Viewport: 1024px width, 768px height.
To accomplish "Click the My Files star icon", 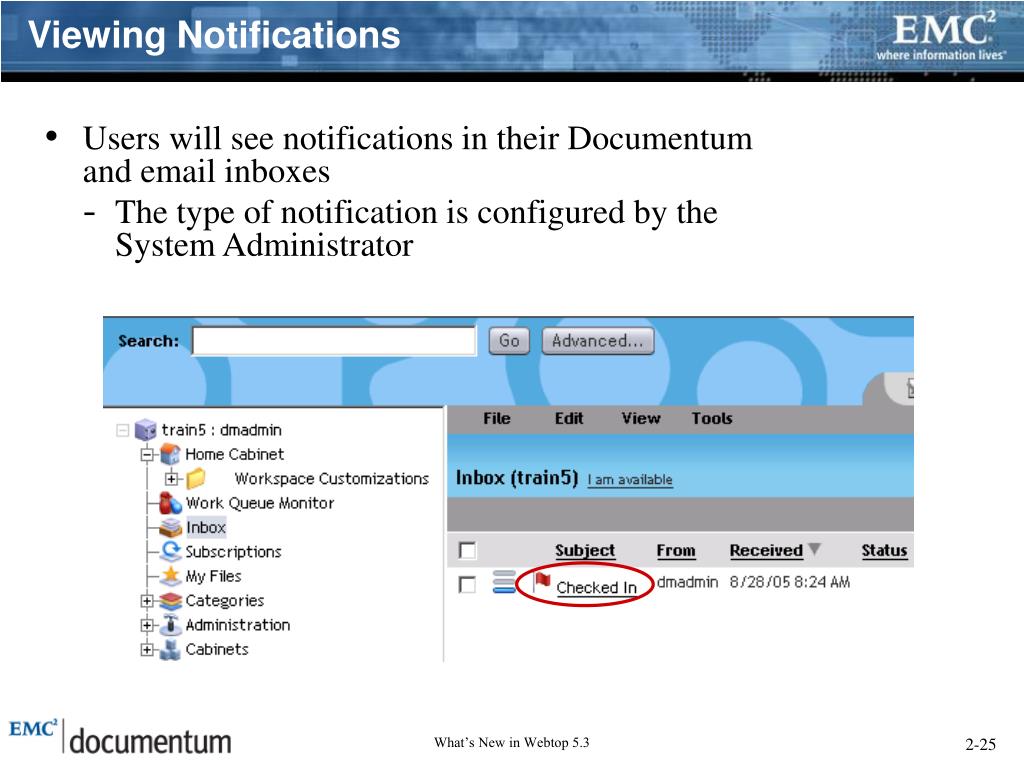I will pyautogui.click(x=170, y=575).
